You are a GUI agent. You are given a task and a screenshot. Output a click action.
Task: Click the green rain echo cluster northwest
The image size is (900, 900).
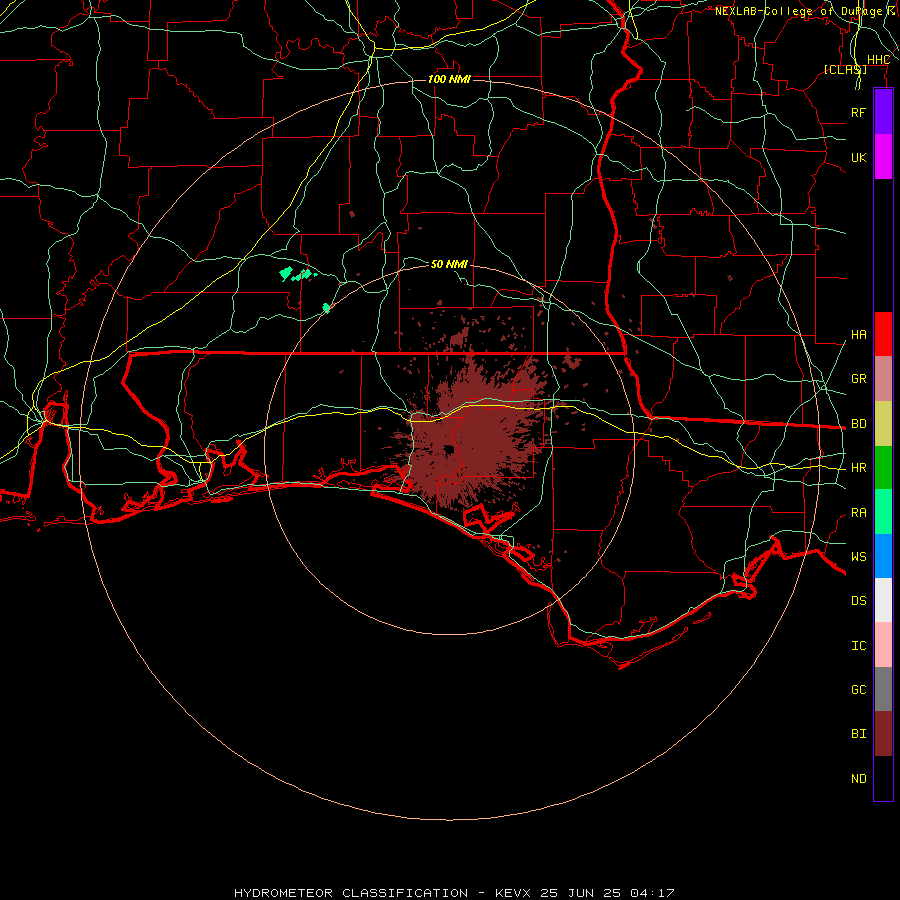(x=298, y=274)
